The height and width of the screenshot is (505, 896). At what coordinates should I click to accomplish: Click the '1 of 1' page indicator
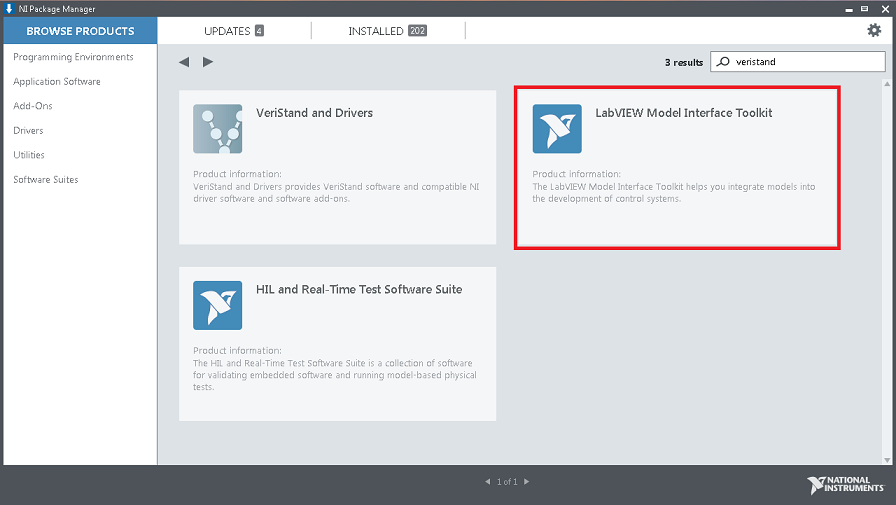(507, 482)
